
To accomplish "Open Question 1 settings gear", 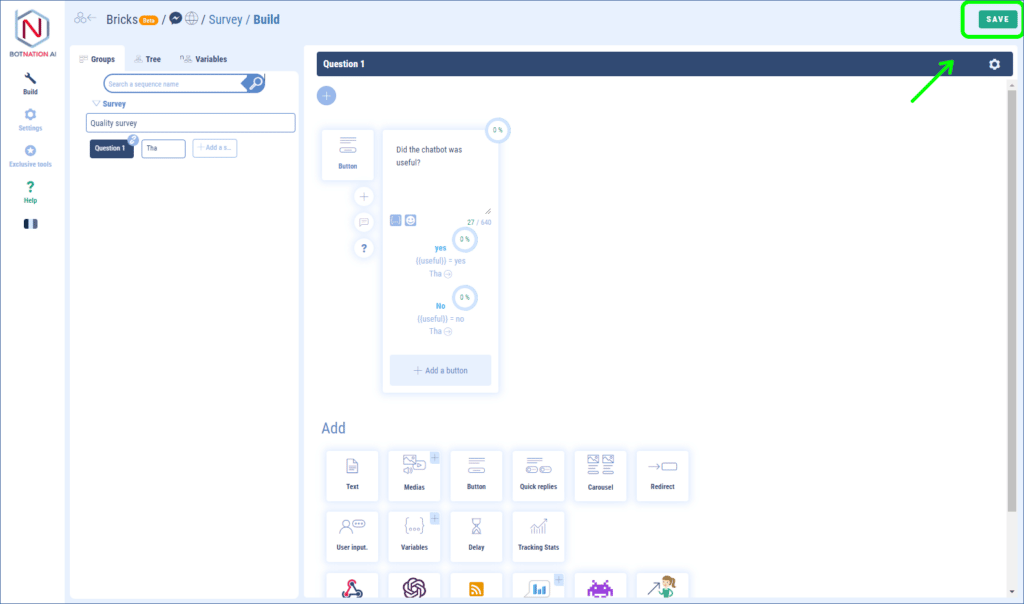I will tap(994, 64).
